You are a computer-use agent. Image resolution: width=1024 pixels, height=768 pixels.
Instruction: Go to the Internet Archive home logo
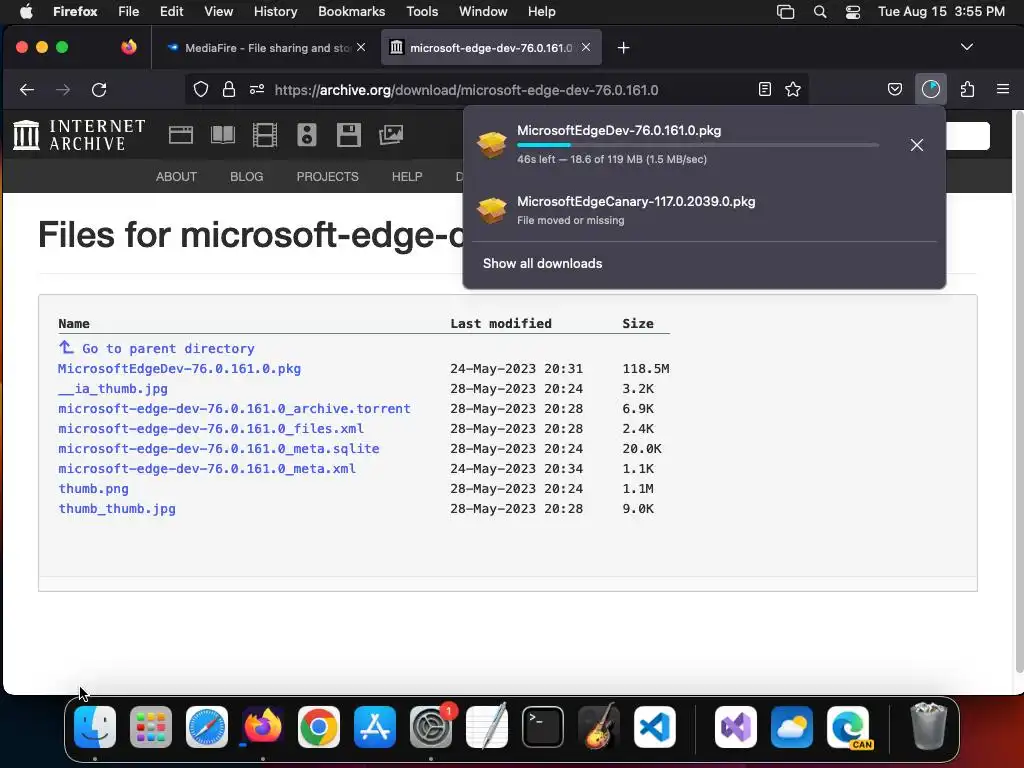(x=79, y=135)
